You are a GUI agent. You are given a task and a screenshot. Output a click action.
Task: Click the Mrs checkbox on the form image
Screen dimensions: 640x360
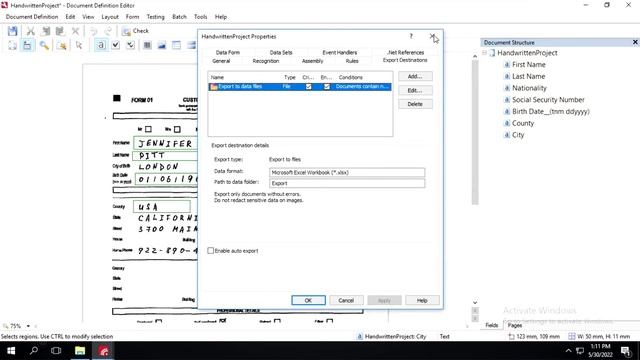pyautogui.click(x=177, y=129)
